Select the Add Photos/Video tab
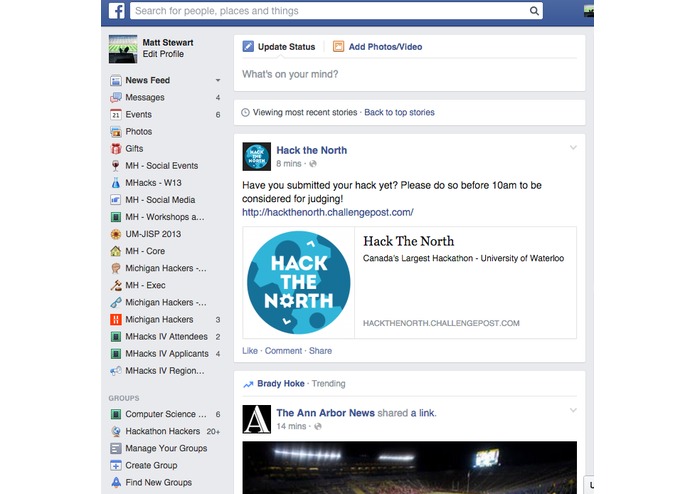 tap(378, 47)
